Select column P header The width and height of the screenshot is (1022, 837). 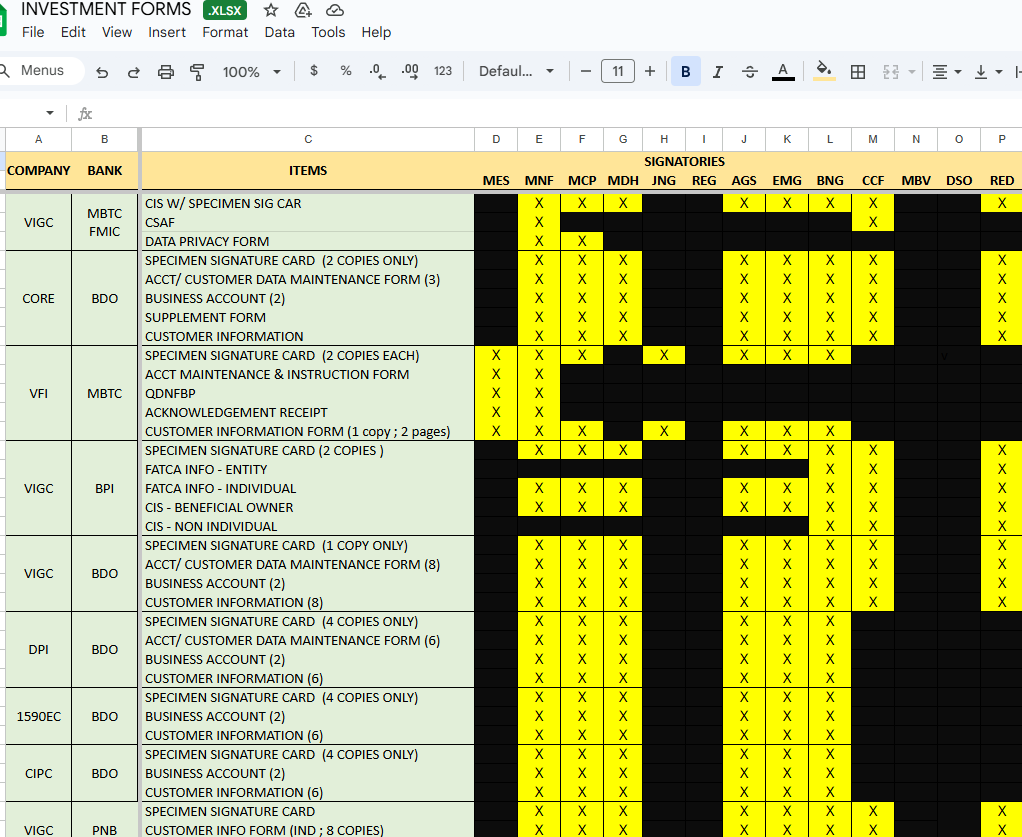1001,140
